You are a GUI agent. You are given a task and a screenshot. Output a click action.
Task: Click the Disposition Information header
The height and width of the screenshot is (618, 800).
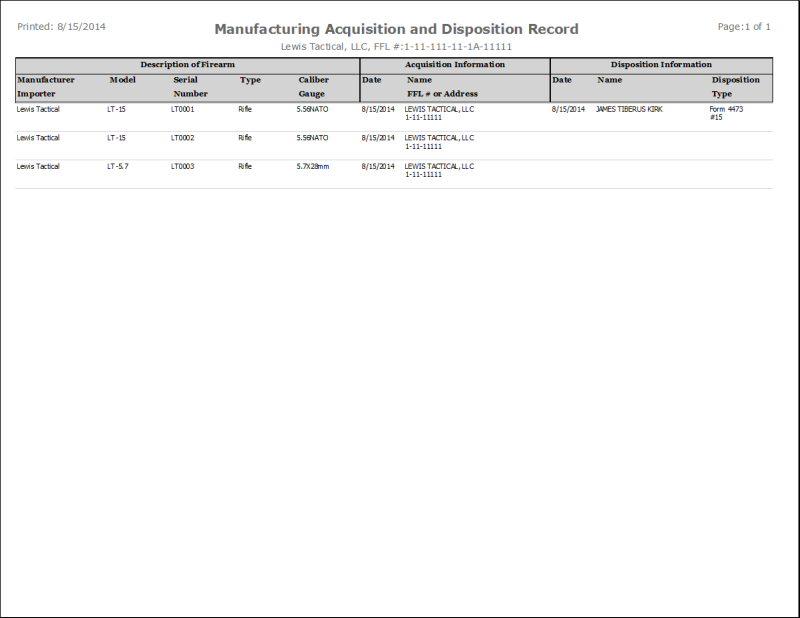tap(661, 65)
